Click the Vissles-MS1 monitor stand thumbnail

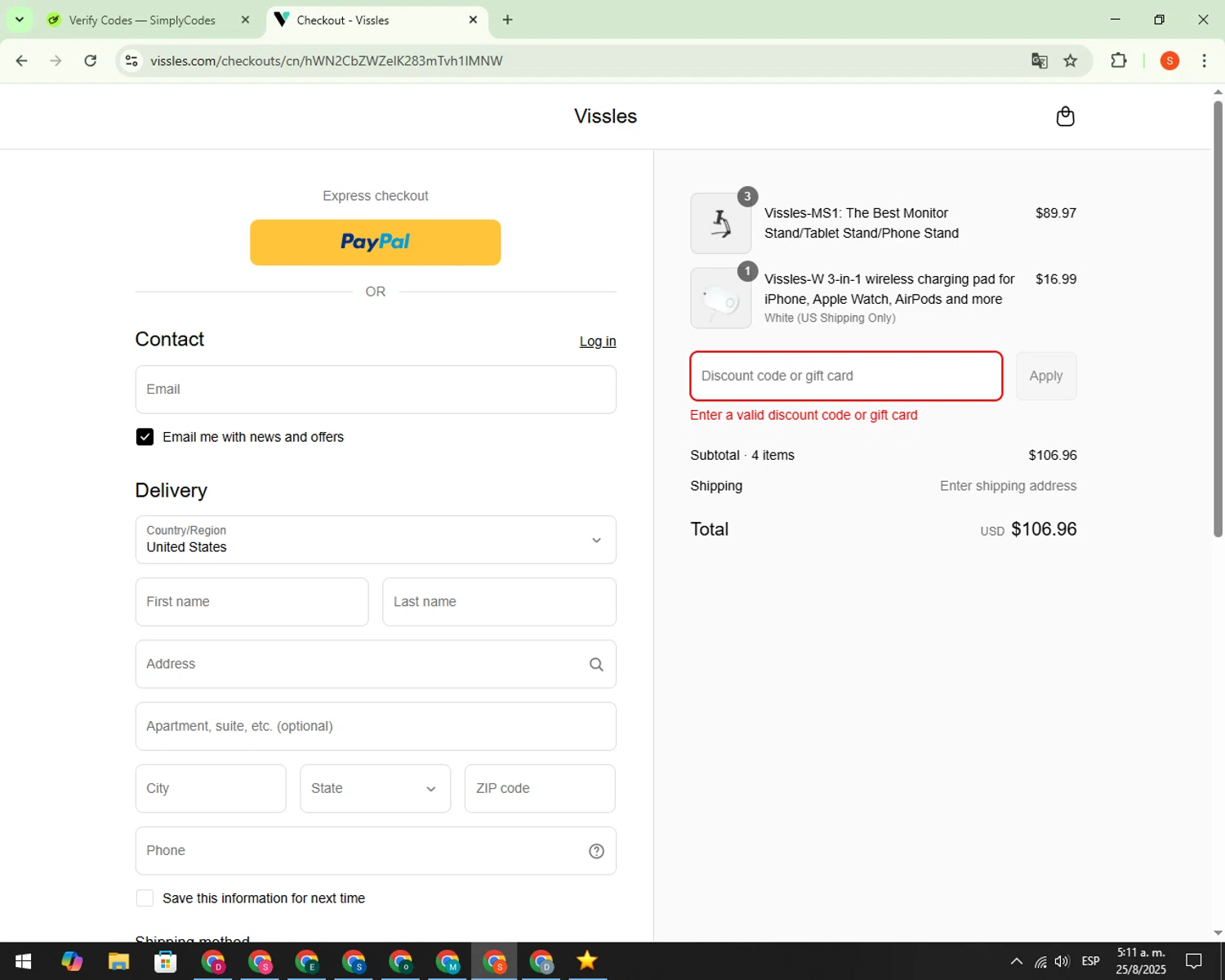click(x=720, y=223)
